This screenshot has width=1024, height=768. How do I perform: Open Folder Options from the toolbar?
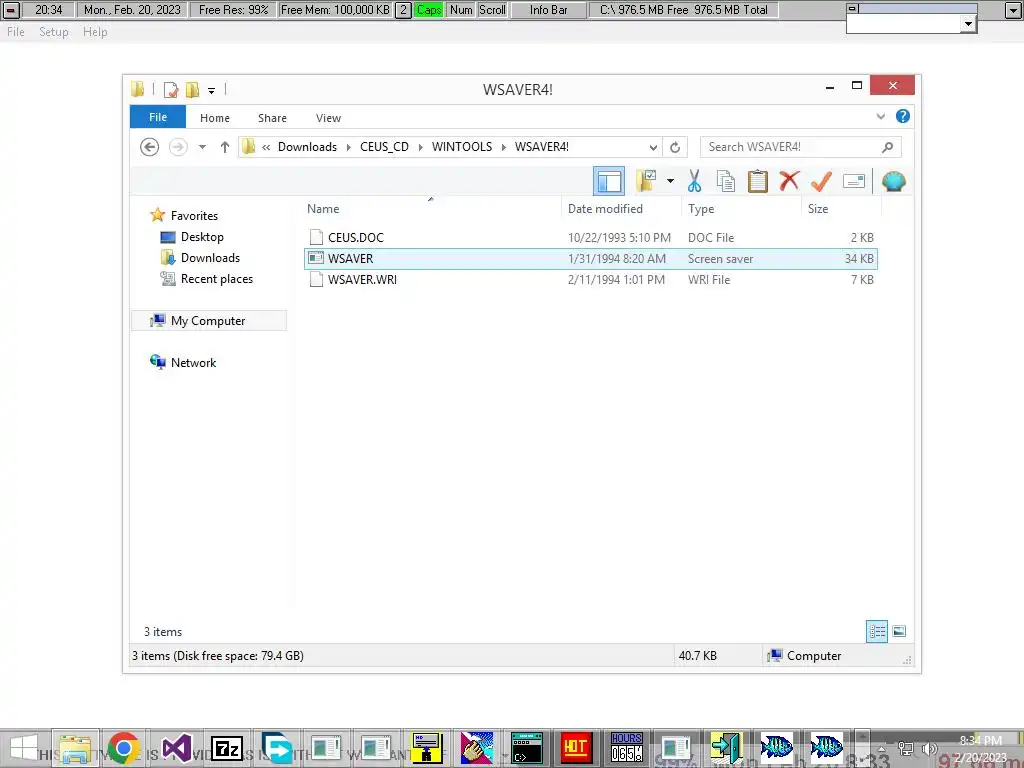[x=647, y=181]
